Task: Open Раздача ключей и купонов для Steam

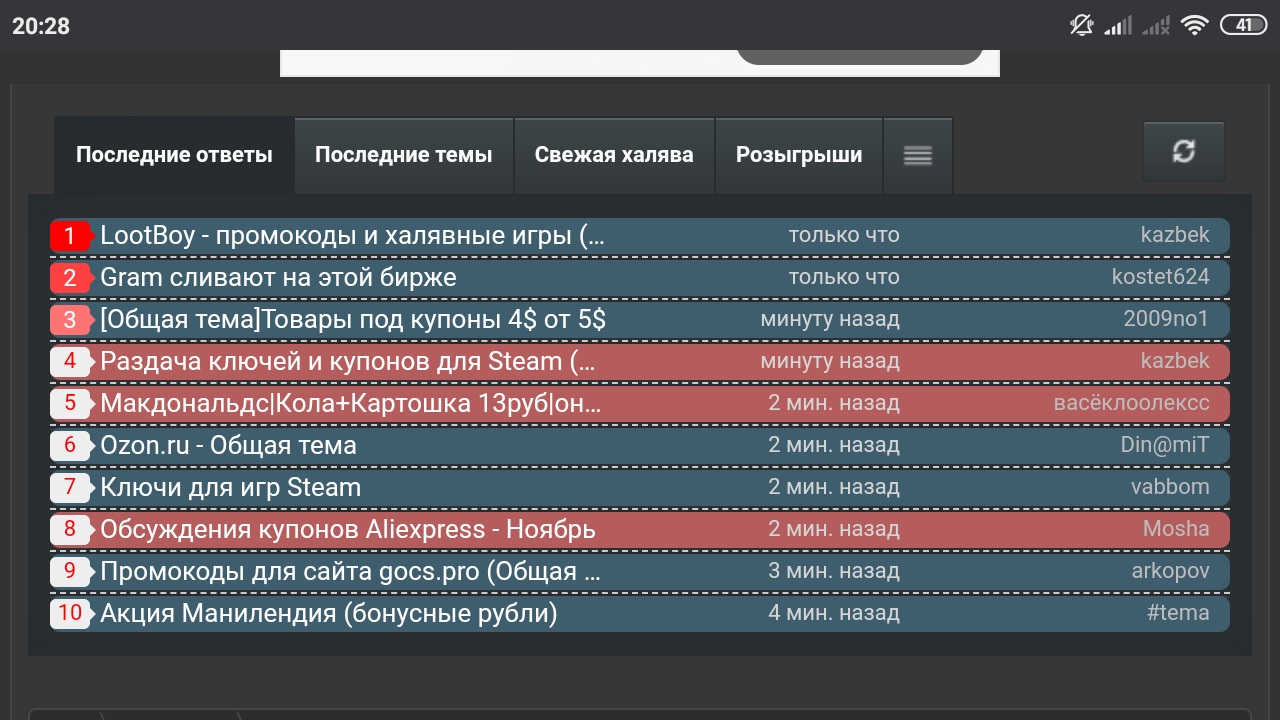Action: click(x=347, y=362)
